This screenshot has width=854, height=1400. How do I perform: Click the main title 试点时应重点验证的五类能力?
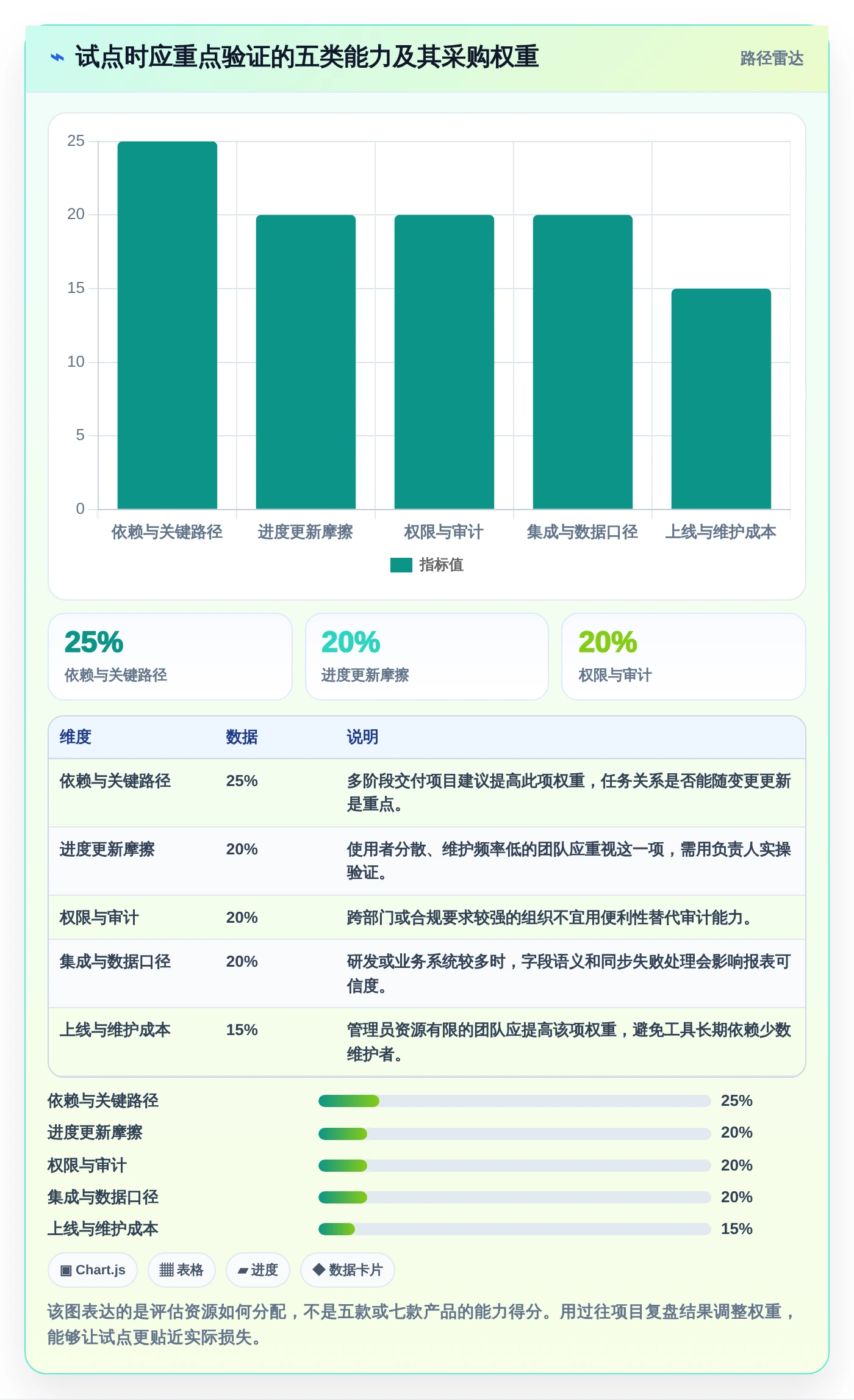pos(307,57)
